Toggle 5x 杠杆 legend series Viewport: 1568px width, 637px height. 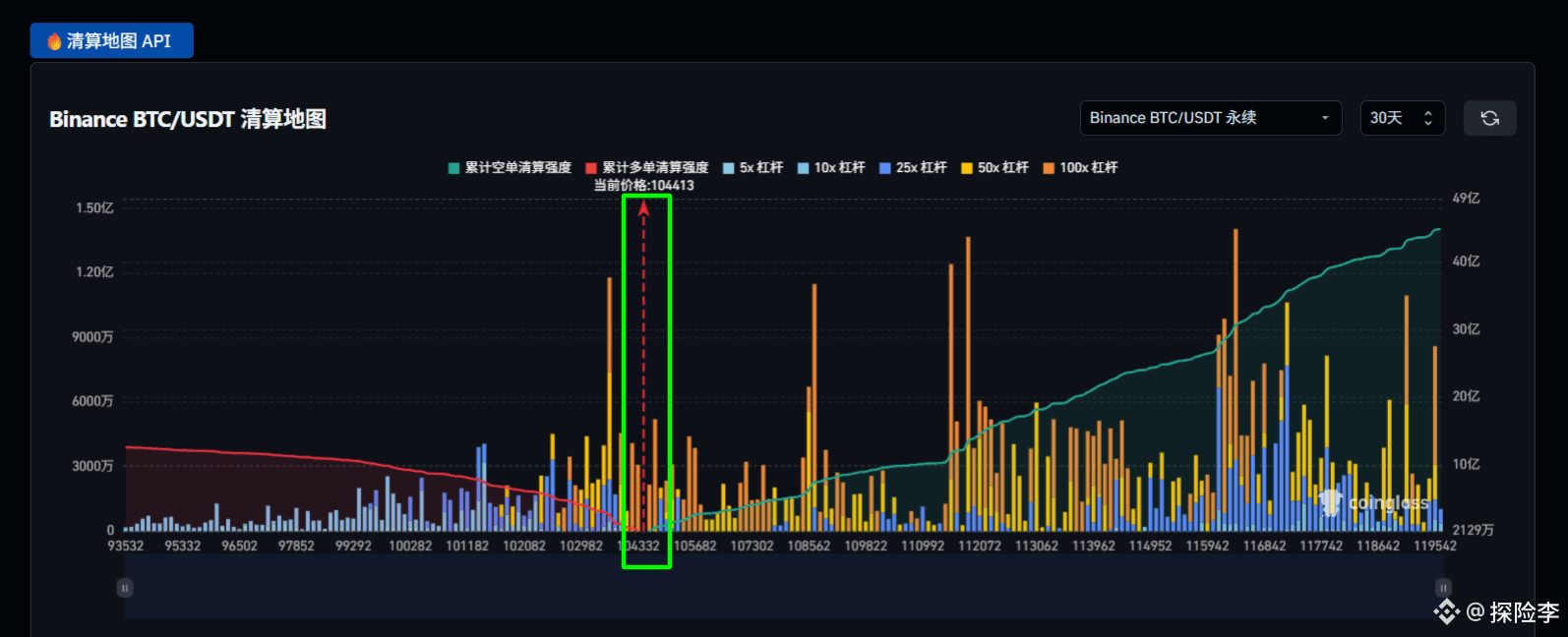[x=753, y=168]
